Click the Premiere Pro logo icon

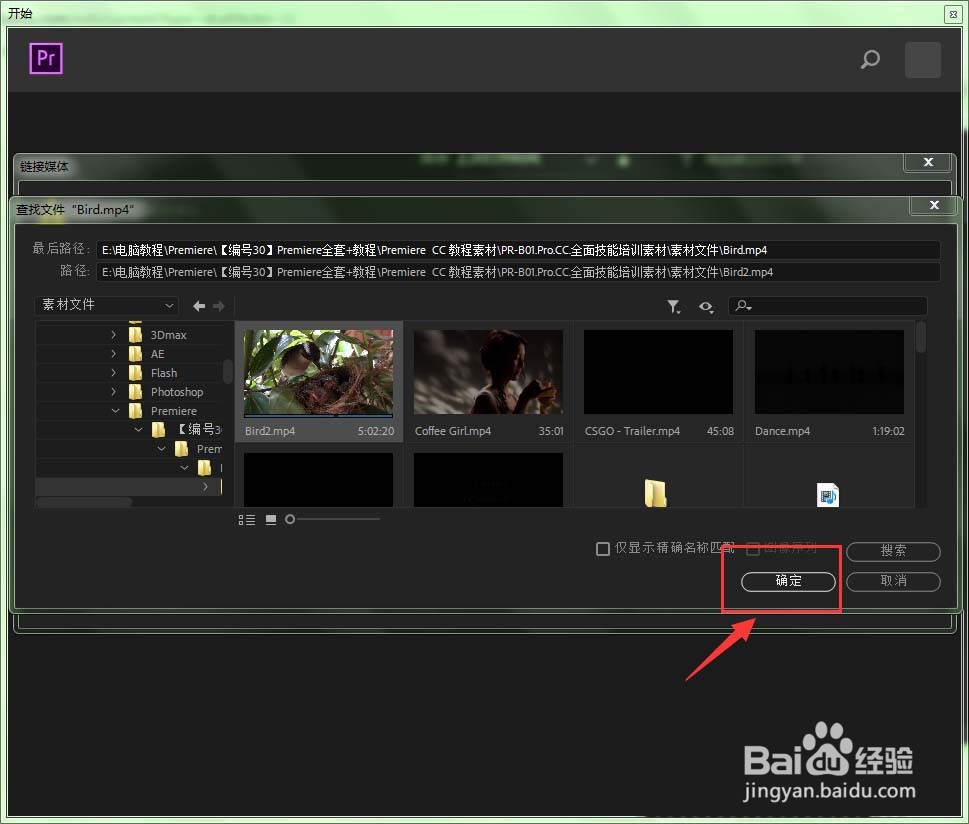(46, 59)
